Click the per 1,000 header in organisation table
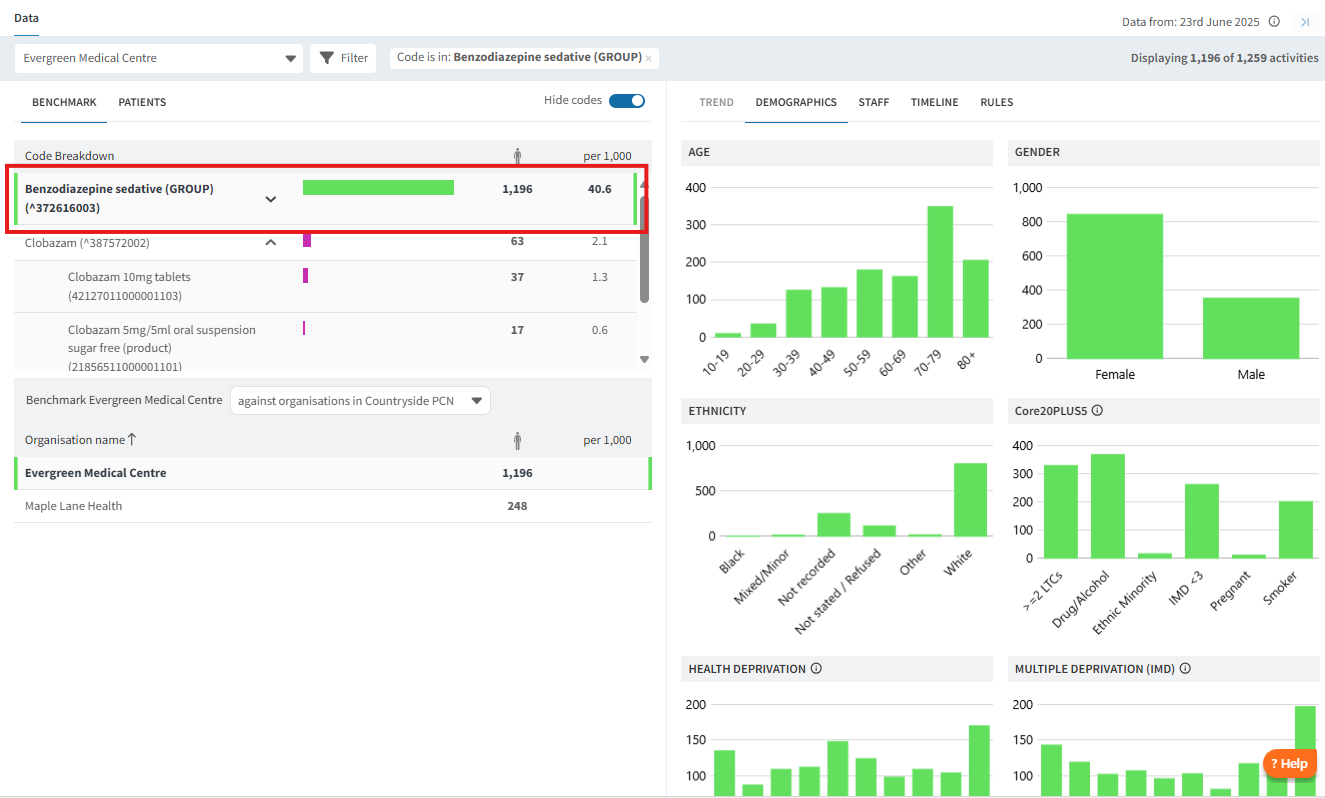Screen dimensions: 1325x798 coord(608,440)
